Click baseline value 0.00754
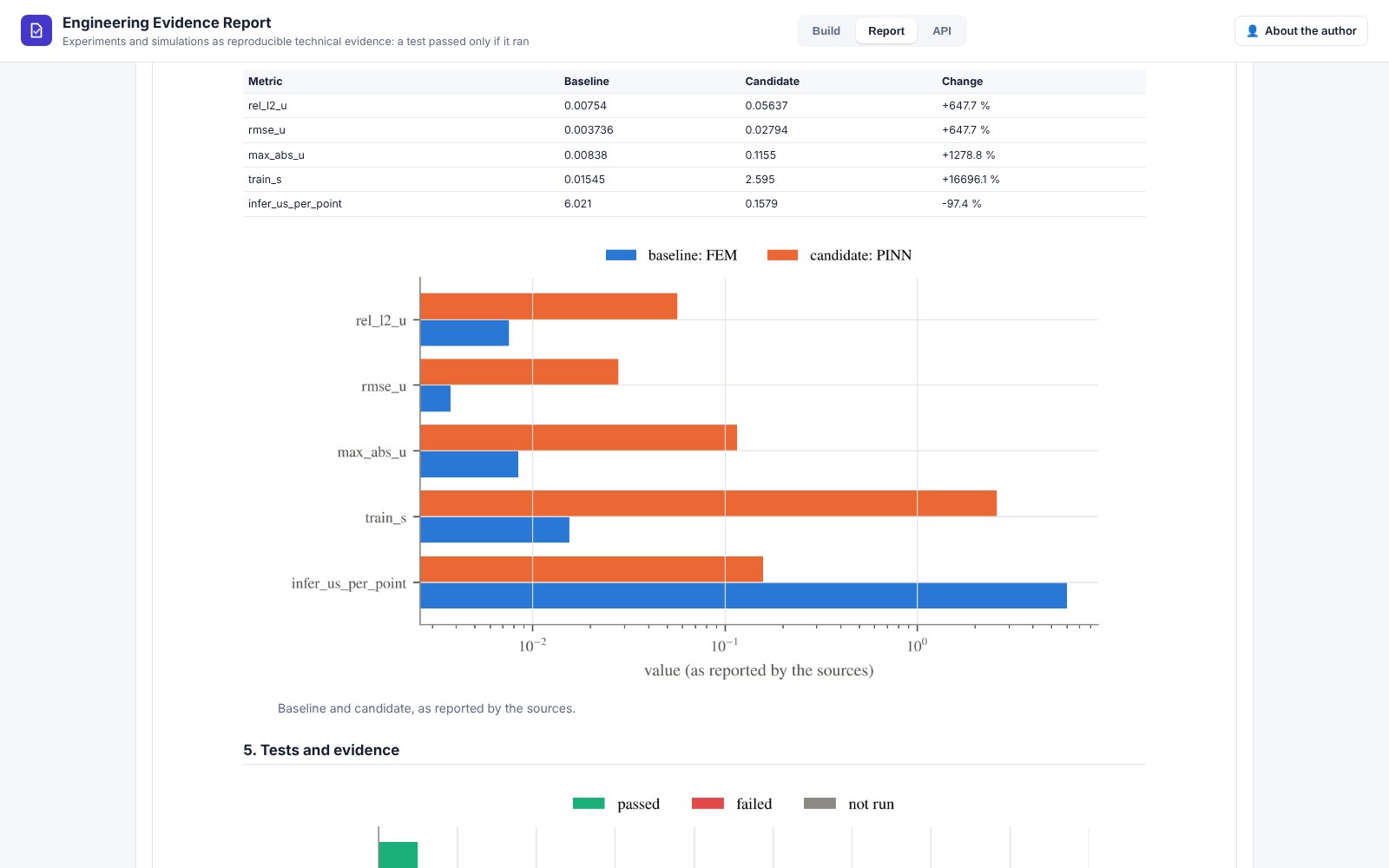This screenshot has width=1389, height=868. click(585, 105)
